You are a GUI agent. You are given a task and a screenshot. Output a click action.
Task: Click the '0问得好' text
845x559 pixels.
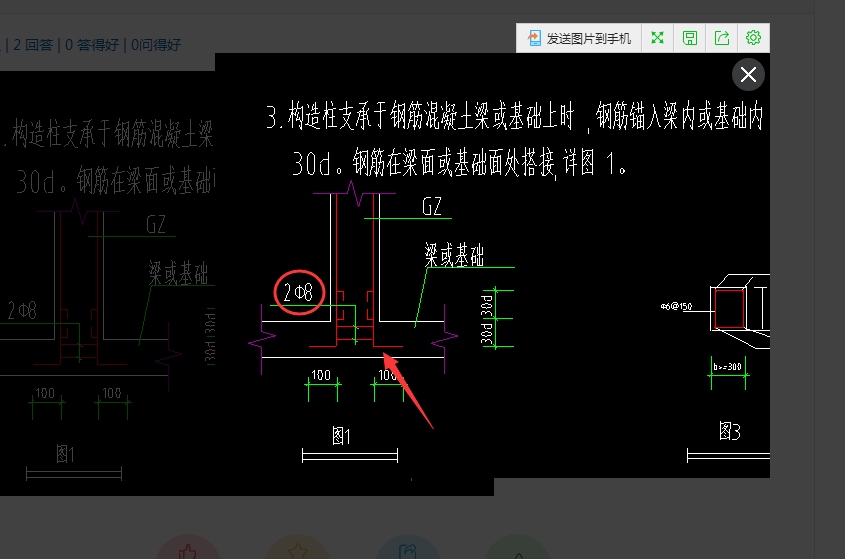156,45
